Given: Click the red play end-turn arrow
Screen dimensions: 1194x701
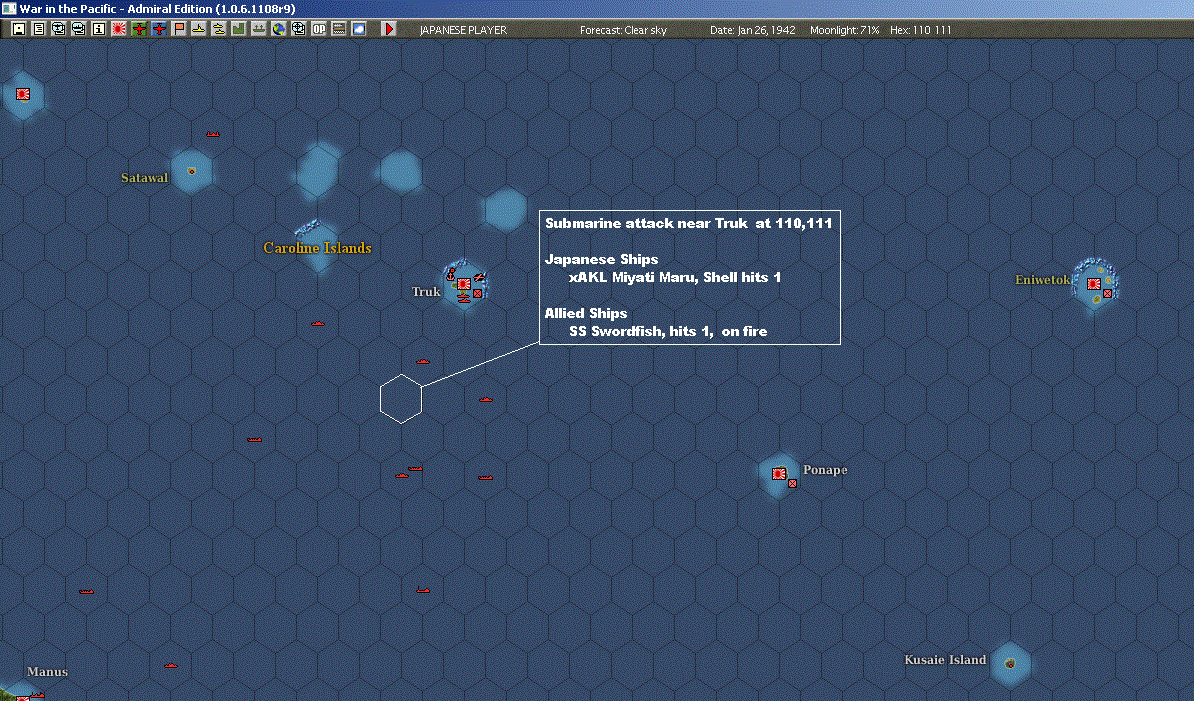Looking at the screenshot, I should coord(389,29).
